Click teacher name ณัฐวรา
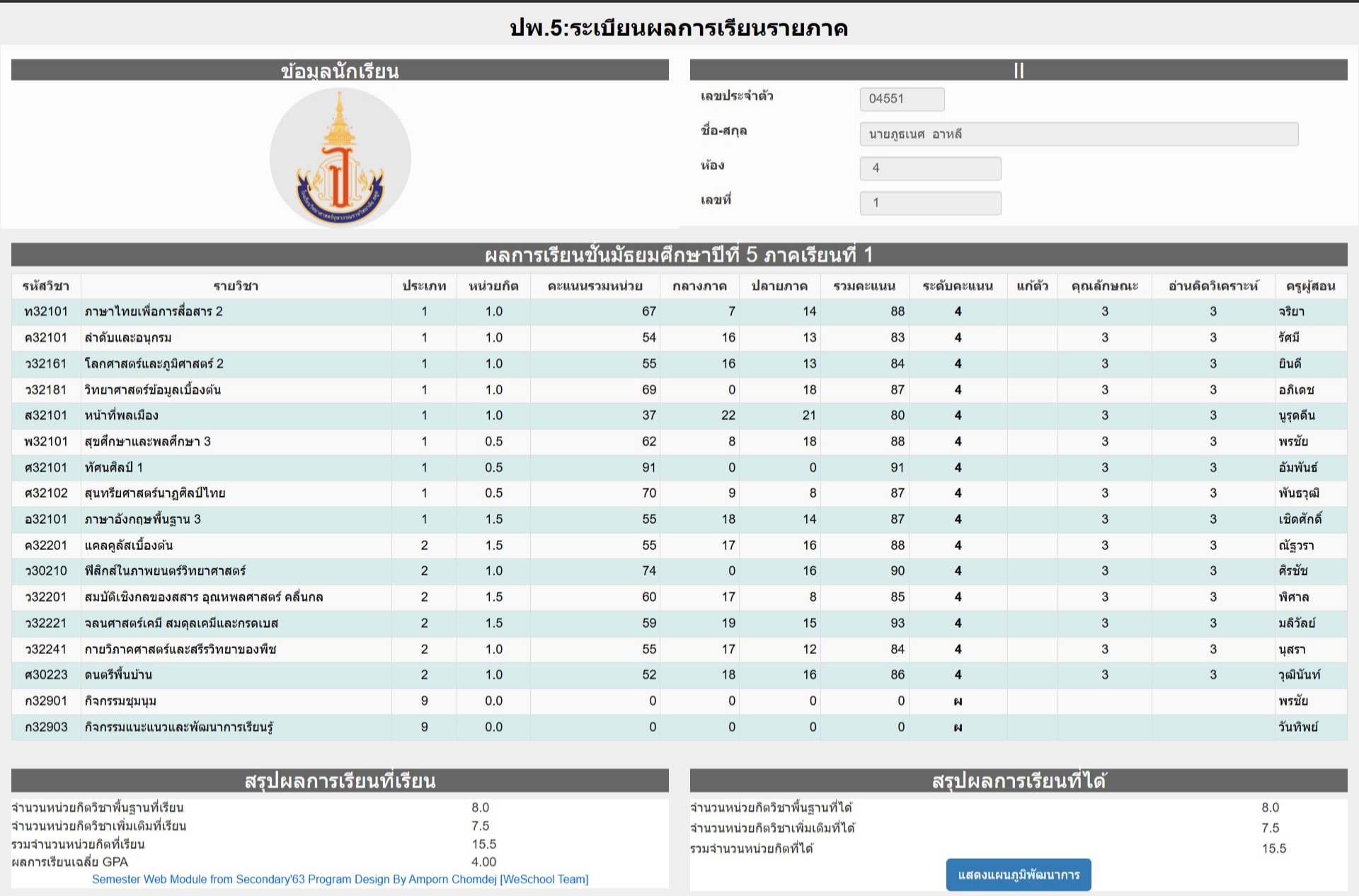Image resolution: width=1359 pixels, height=896 pixels. (x=1296, y=546)
